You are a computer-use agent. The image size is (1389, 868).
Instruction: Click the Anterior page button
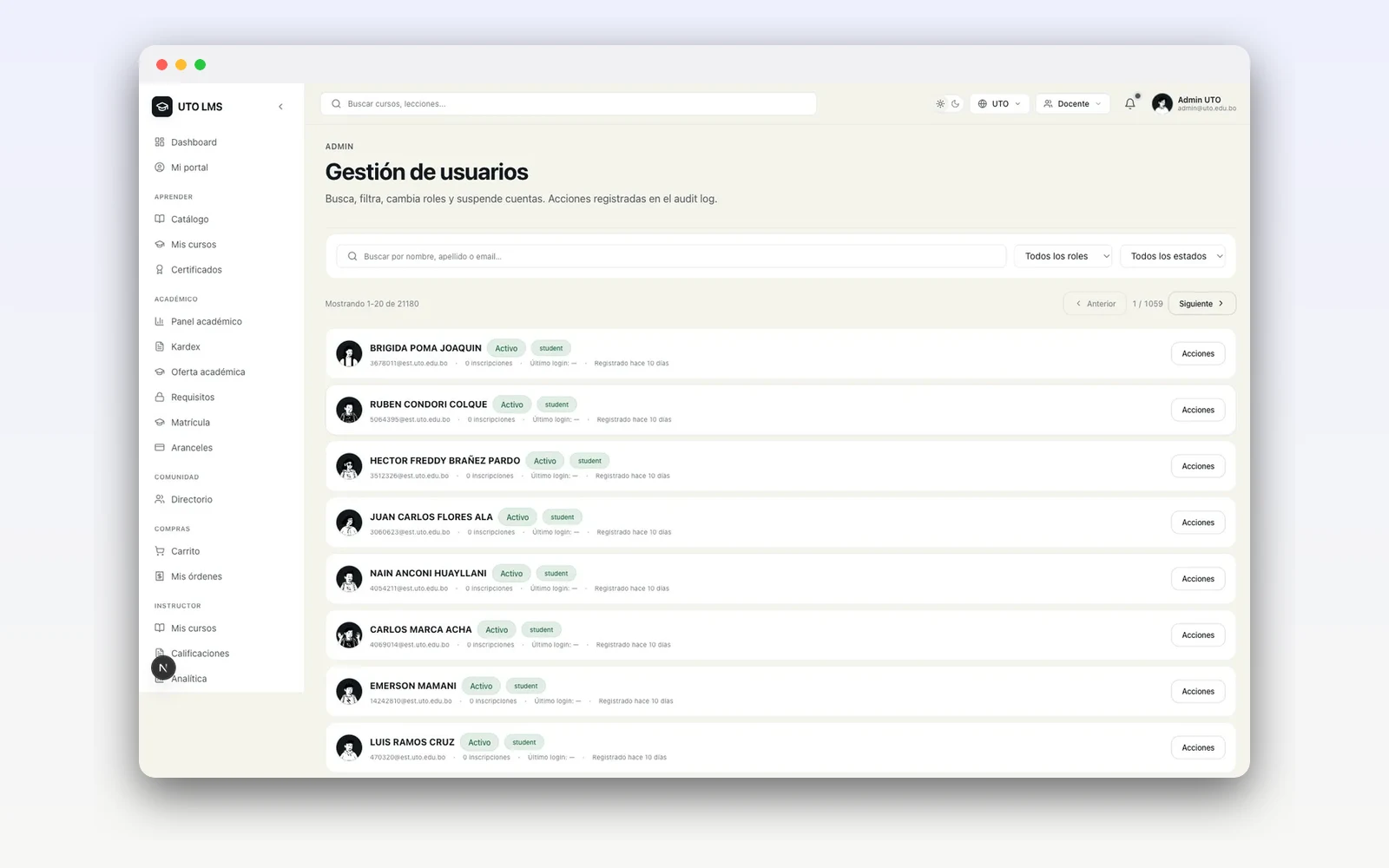[x=1095, y=304]
